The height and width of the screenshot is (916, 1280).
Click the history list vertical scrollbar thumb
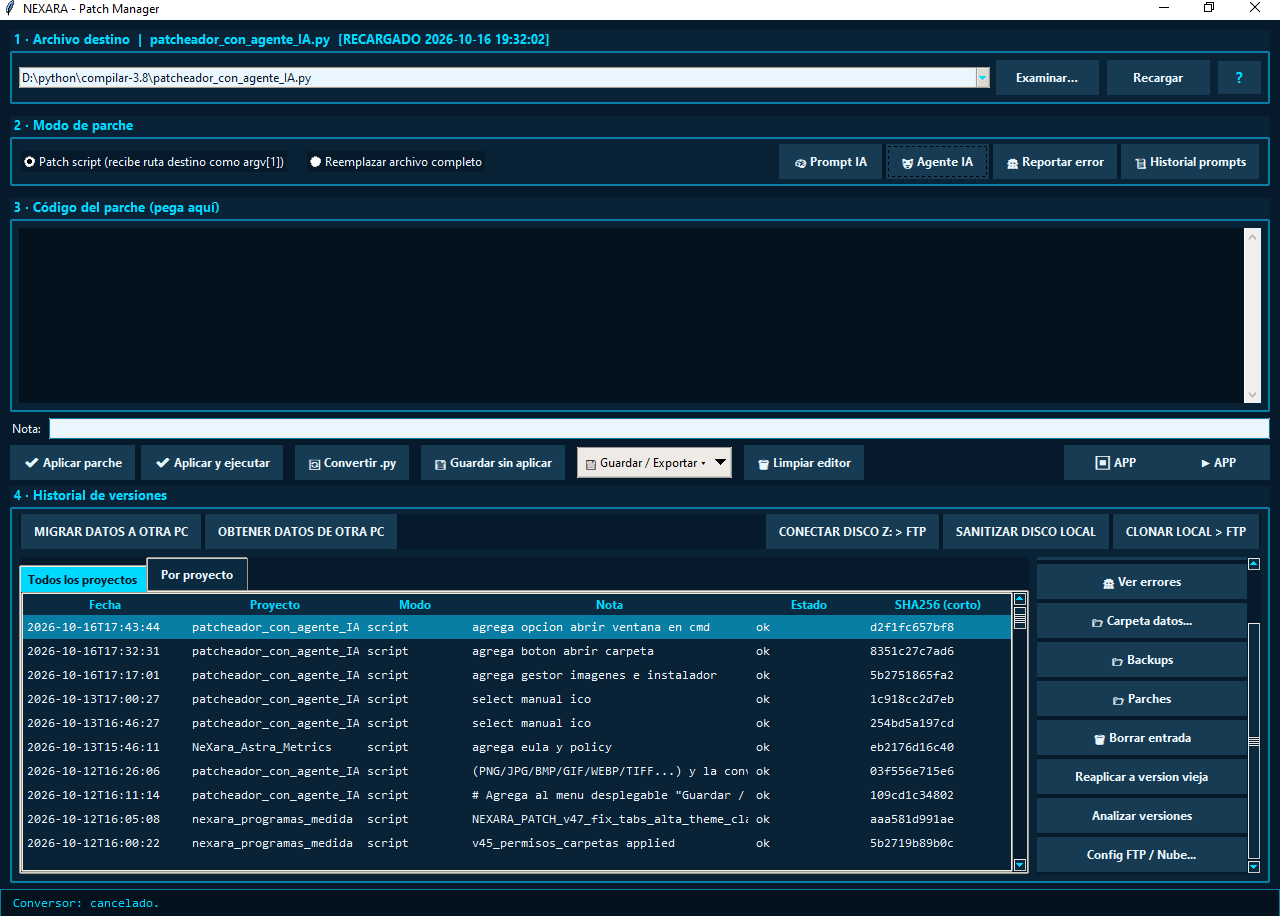tap(1020, 618)
